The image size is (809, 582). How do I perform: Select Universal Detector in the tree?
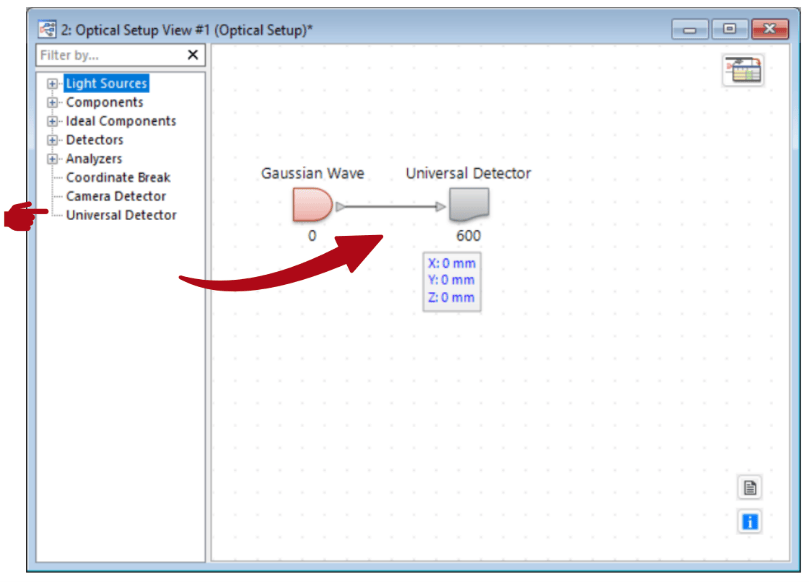(121, 216)
